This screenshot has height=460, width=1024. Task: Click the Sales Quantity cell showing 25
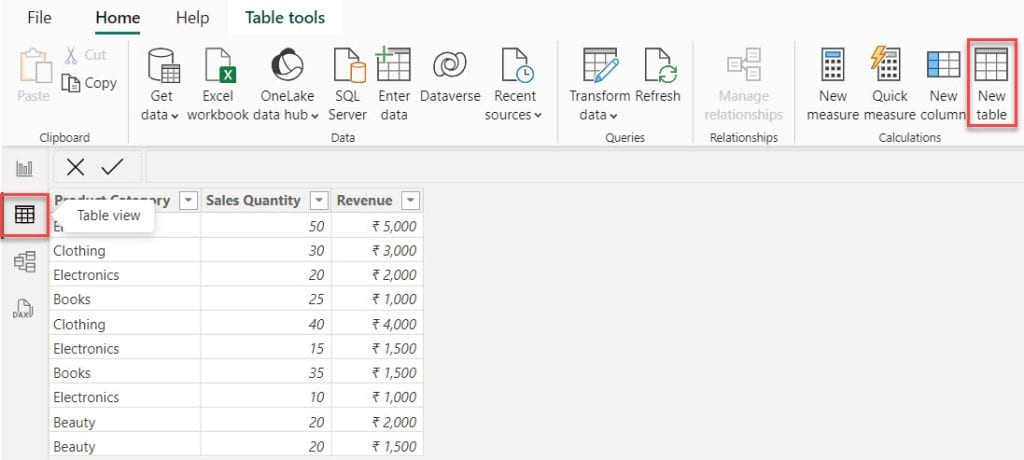[x=266, y=299]
